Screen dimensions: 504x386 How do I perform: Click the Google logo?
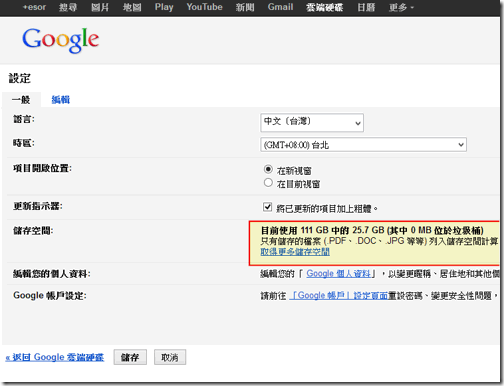click(x=61, y=40)
